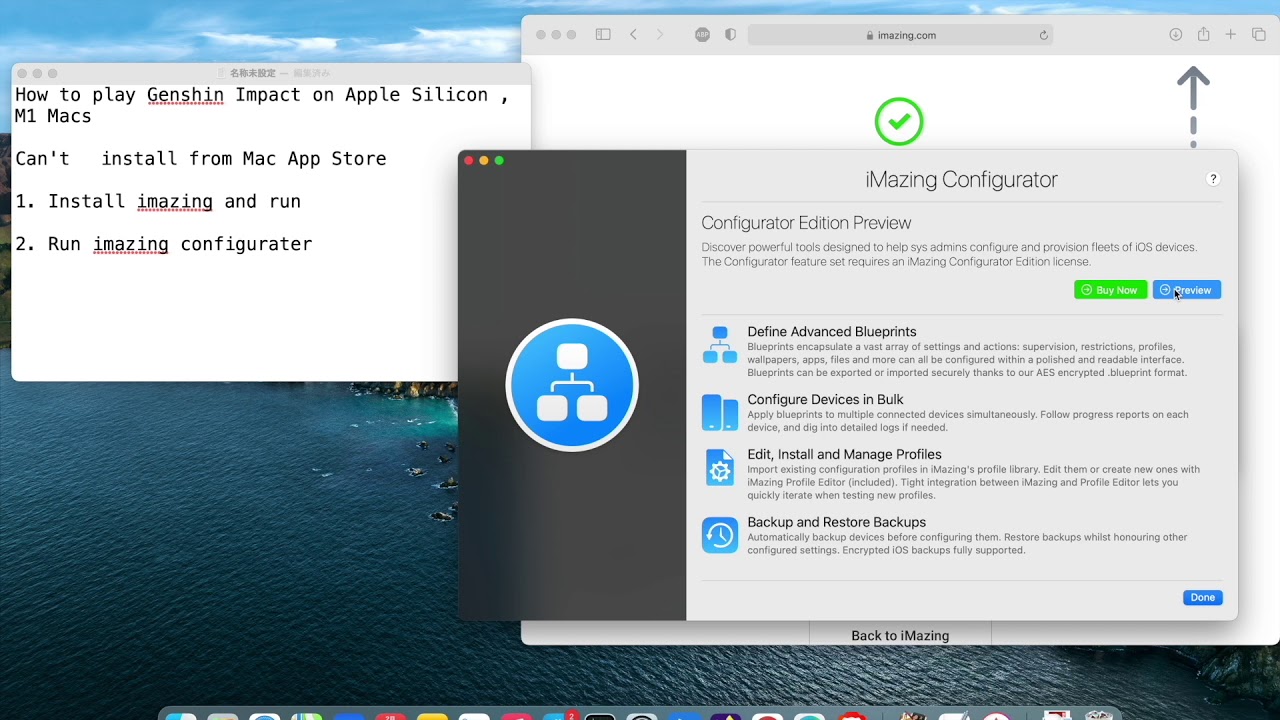This screenshot has width=1280, height=720.
Task: Click the Edit, Install and Manage Profiles icon
Action: pos(720,467)
